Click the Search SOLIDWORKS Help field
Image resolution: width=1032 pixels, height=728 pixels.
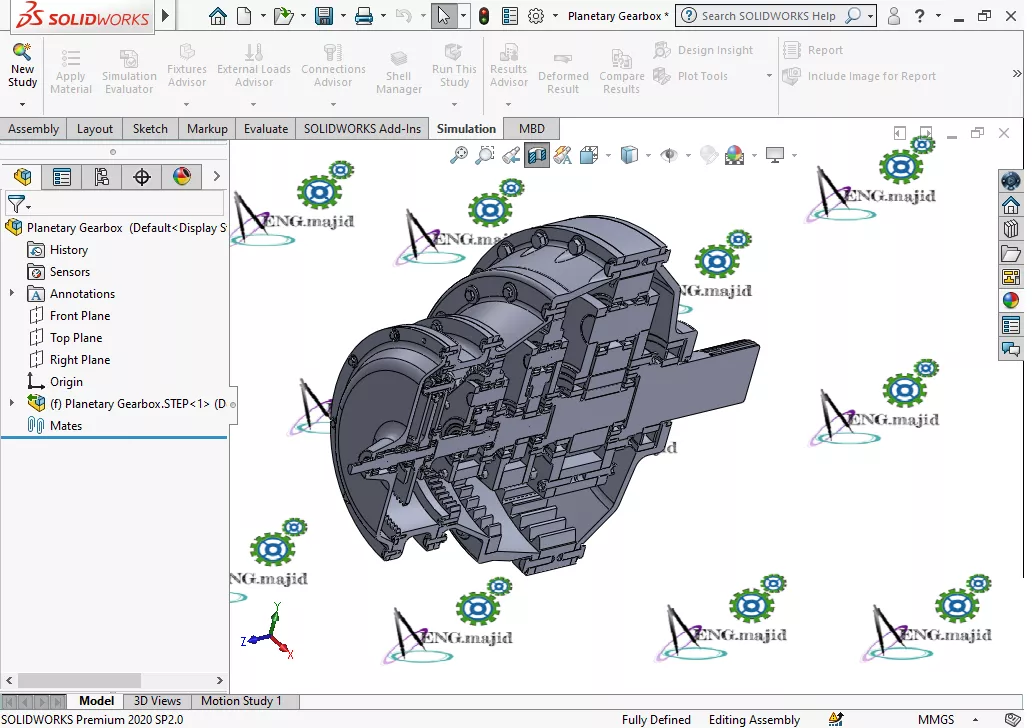[x=770, y=16]
